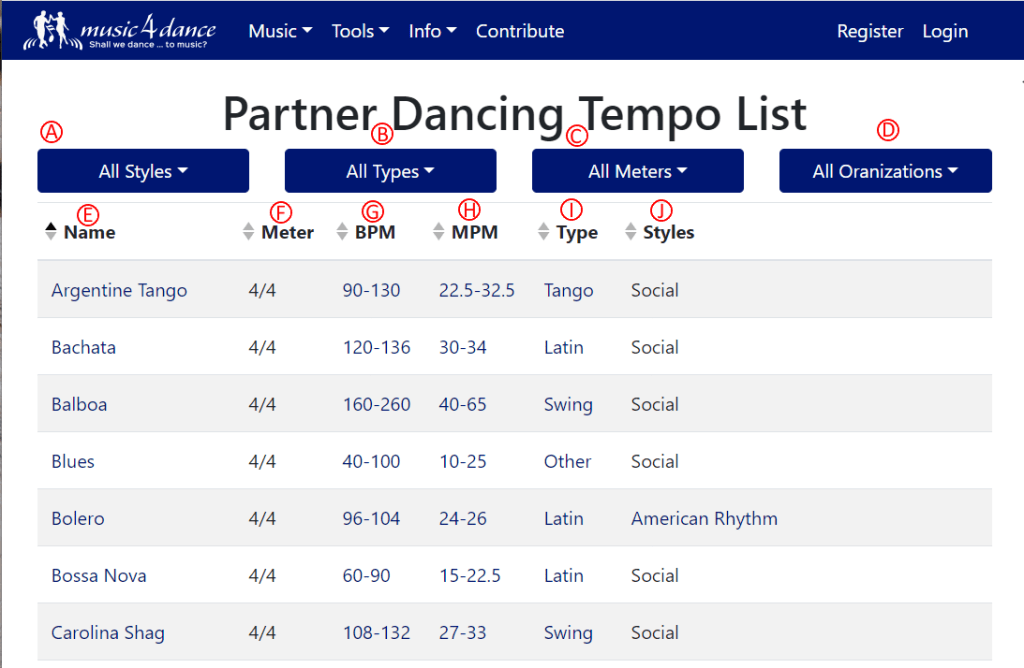Screen dimensions: 1024x668
Task: Click the sort arrows beside BPM
Action: 343,232
